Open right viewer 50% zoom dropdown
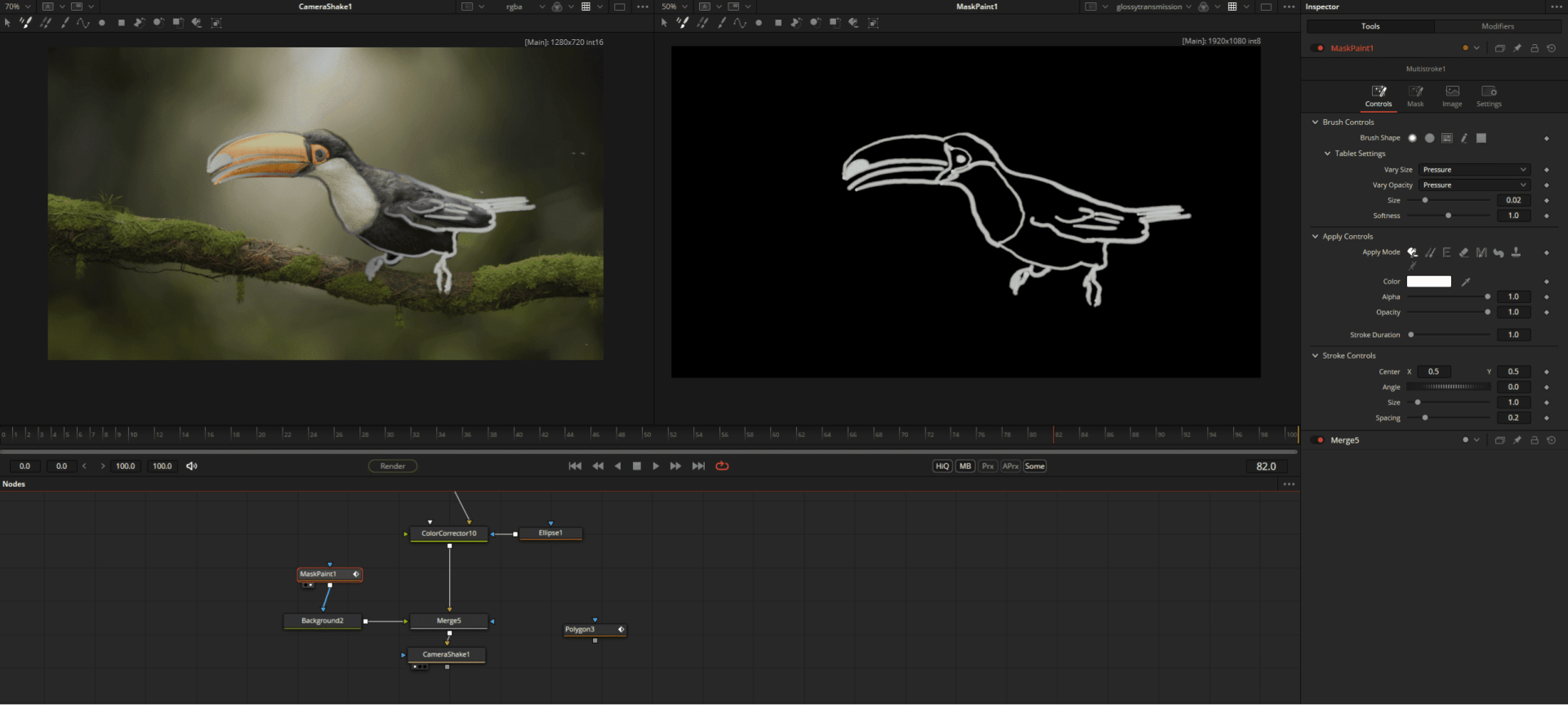The width and height of the screenshot is (1568, 705). pyautogui.click(x=675, y=7)
